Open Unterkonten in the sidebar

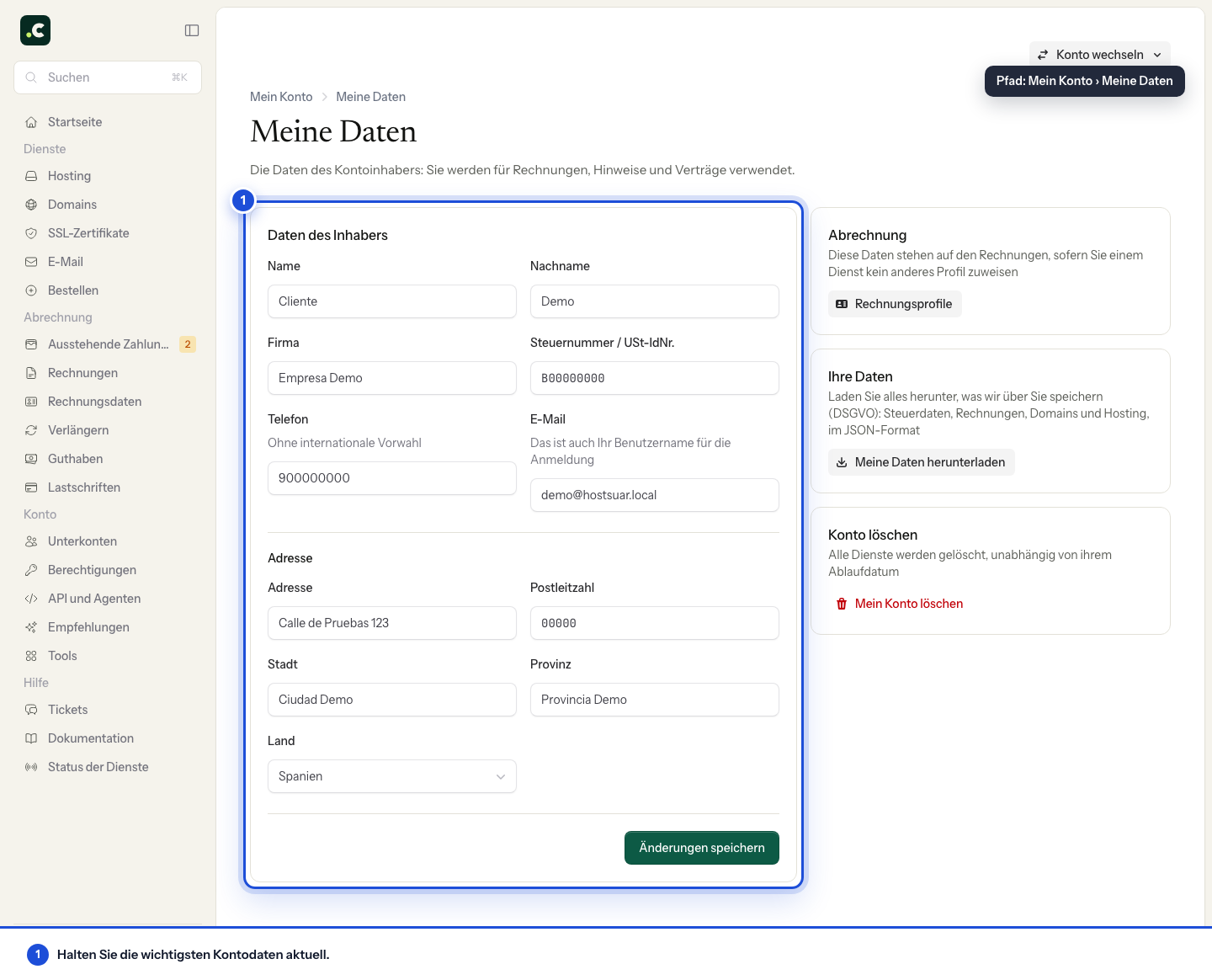click(108, 541)
